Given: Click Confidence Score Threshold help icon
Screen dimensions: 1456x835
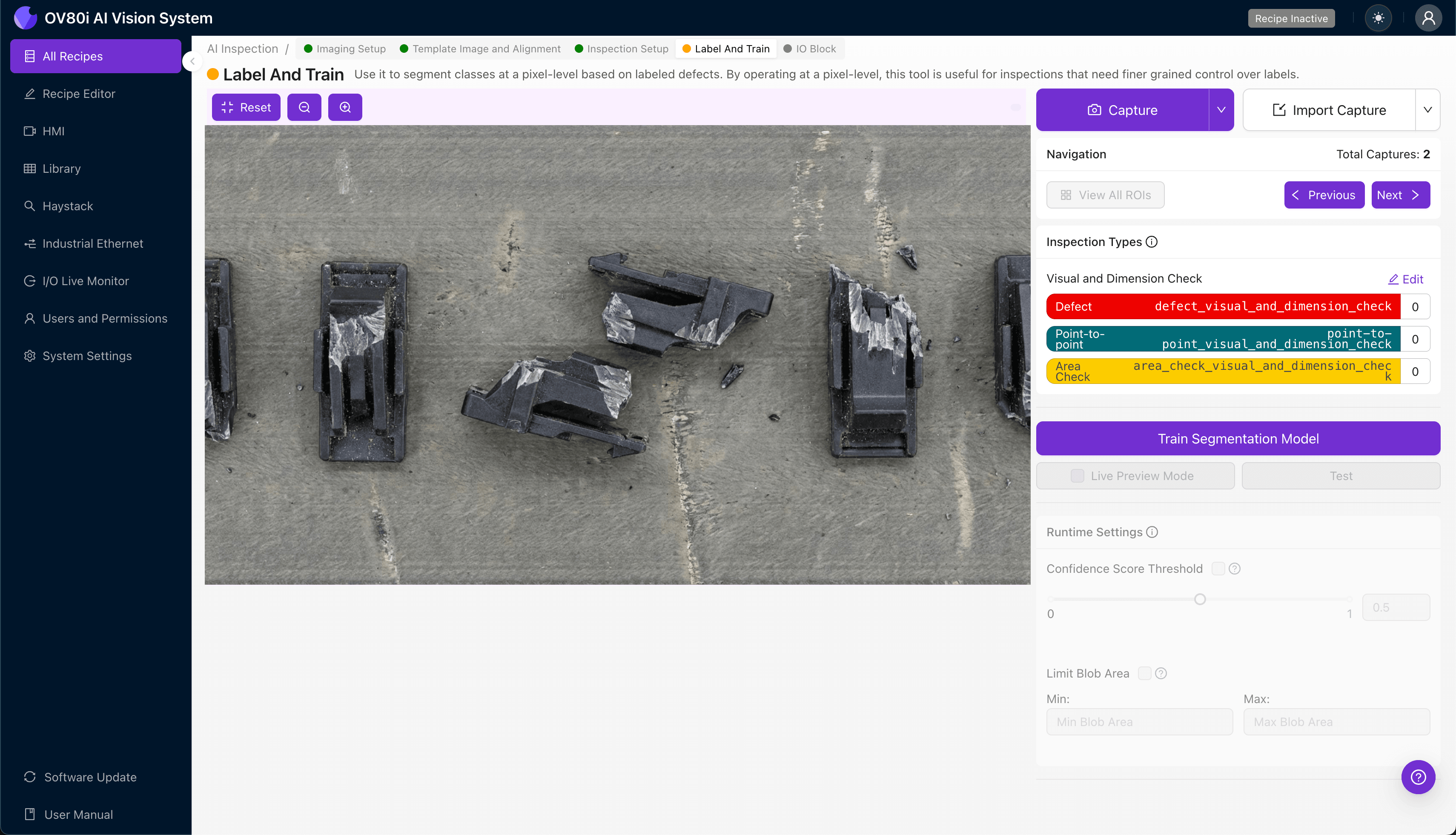Looking at the screenshot, I should [1235, 569].
